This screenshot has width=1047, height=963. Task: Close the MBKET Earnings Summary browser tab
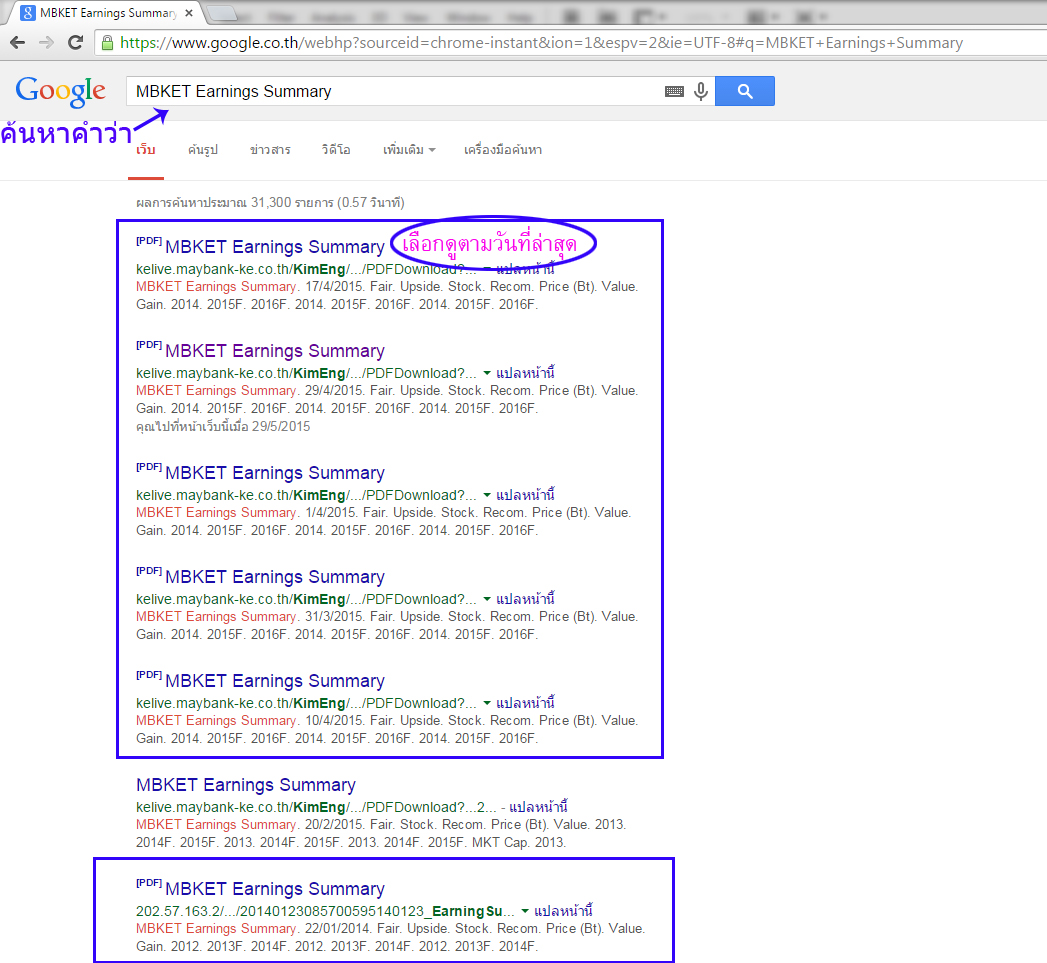188,14
